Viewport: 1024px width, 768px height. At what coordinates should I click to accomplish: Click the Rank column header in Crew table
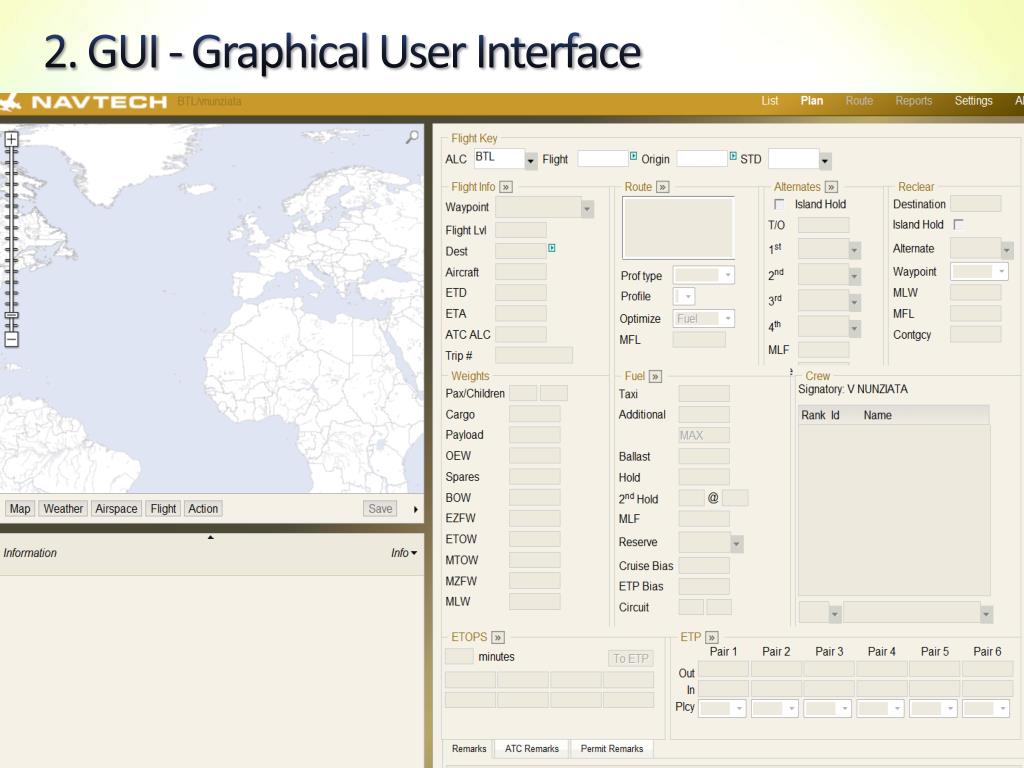point(813,415)
